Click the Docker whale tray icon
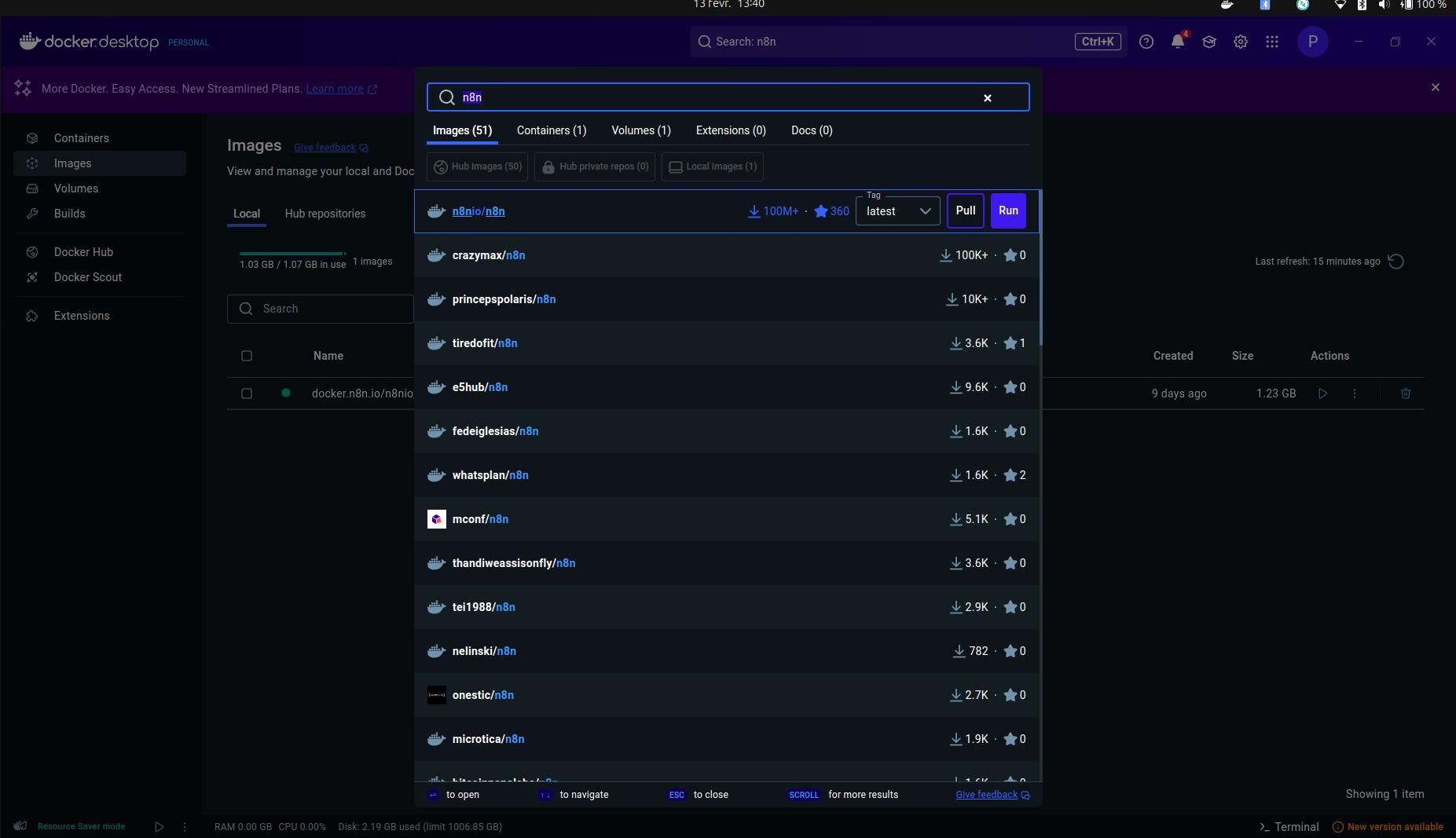 pos(1227,5)
